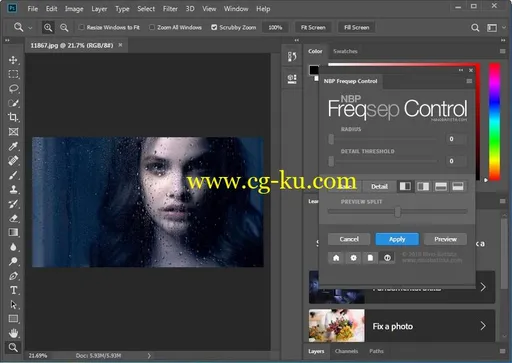Switch to the Paths tab
The height and width of the screenshot is (363, 512).
pos(376,351)
